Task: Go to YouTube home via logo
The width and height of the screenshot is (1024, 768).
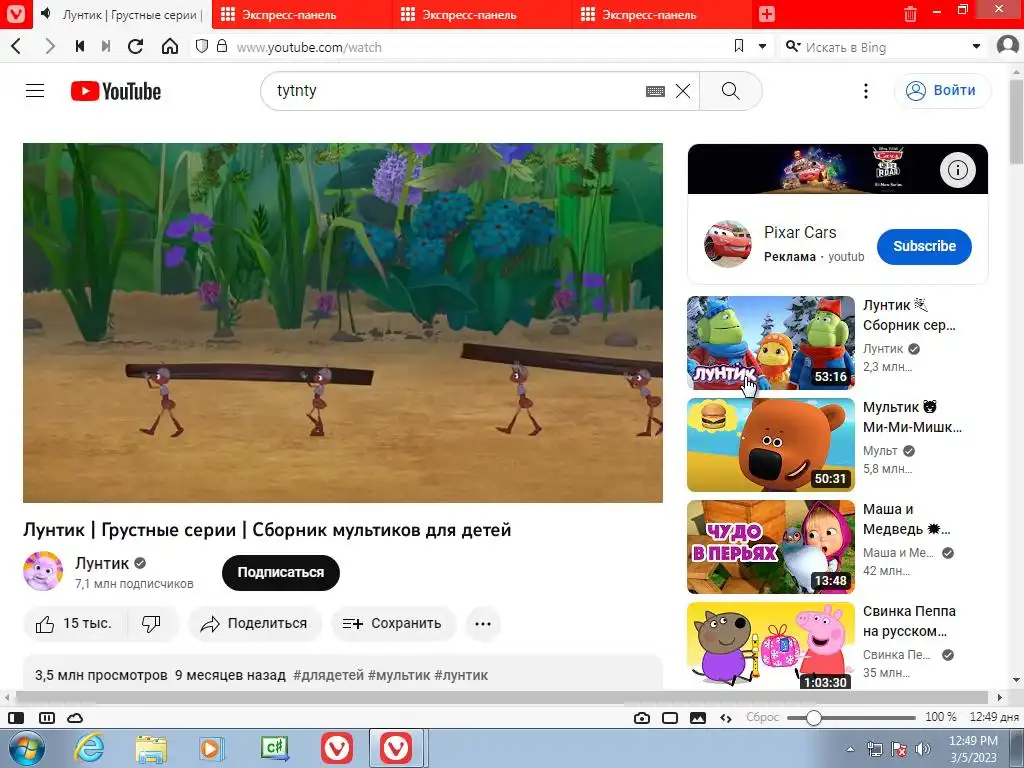Action: click(116, 91)
